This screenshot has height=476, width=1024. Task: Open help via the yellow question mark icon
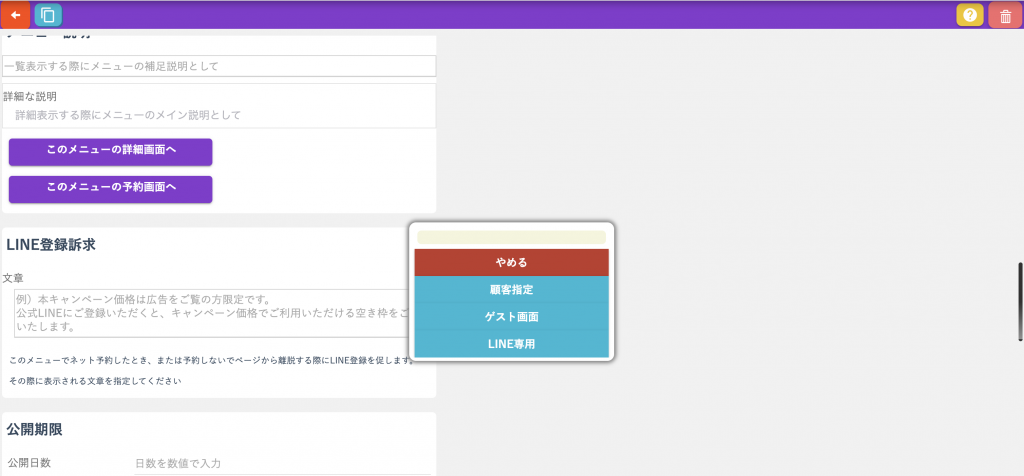[x=969, y=15]
